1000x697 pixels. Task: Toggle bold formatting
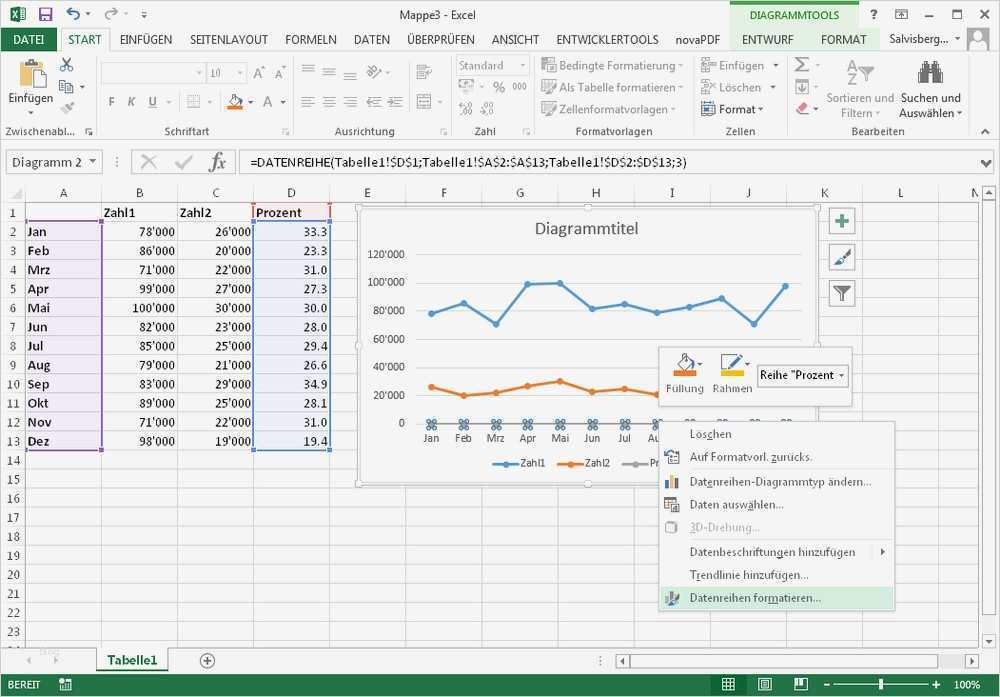pos(111,102)
